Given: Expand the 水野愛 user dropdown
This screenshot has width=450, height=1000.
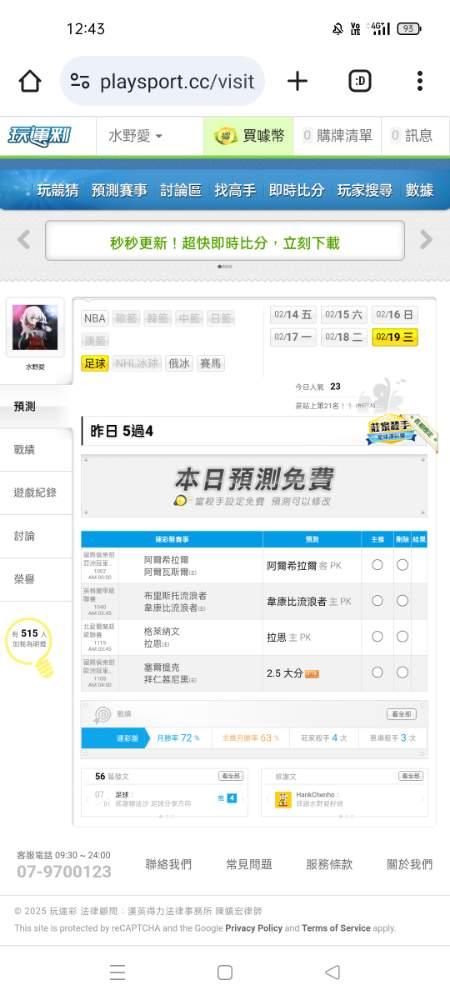Looking at the screenshot, I should click(x=135, y=136).
